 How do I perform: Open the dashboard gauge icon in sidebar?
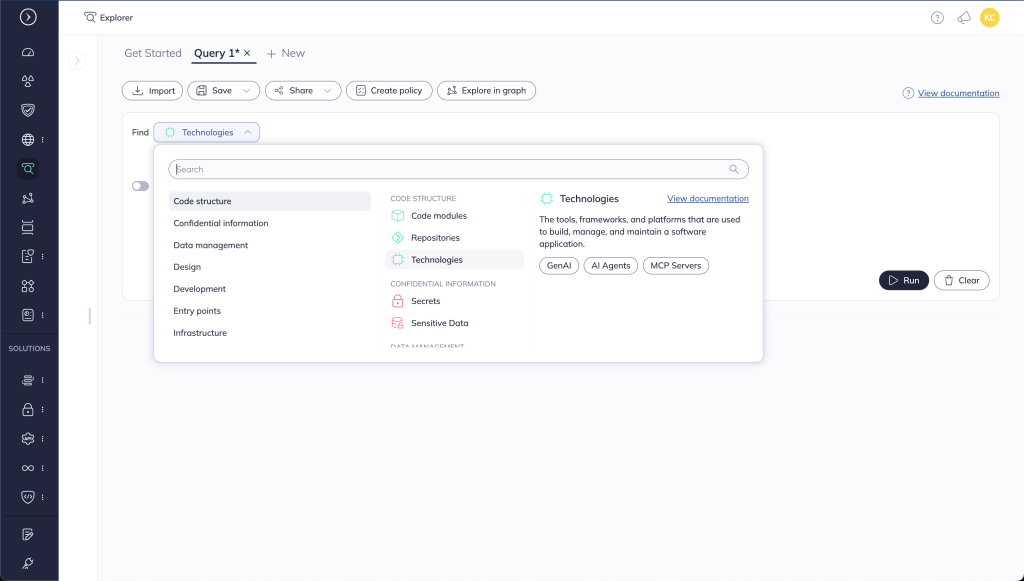28,52
